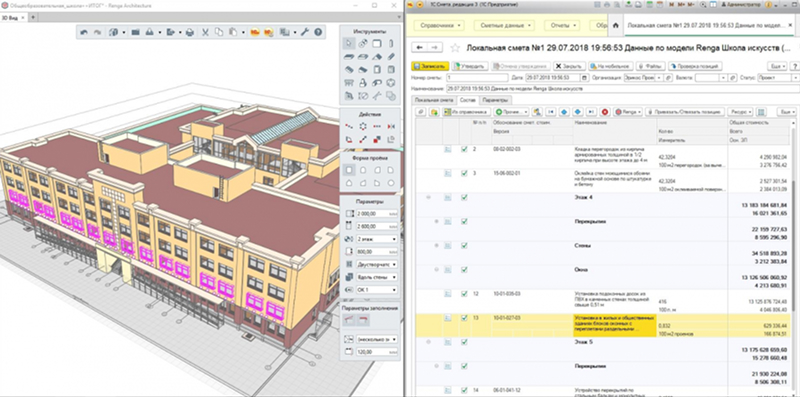Click the width field showing 2 000,00
Viewport: 800px width, 397px height.
coord(378,213)
